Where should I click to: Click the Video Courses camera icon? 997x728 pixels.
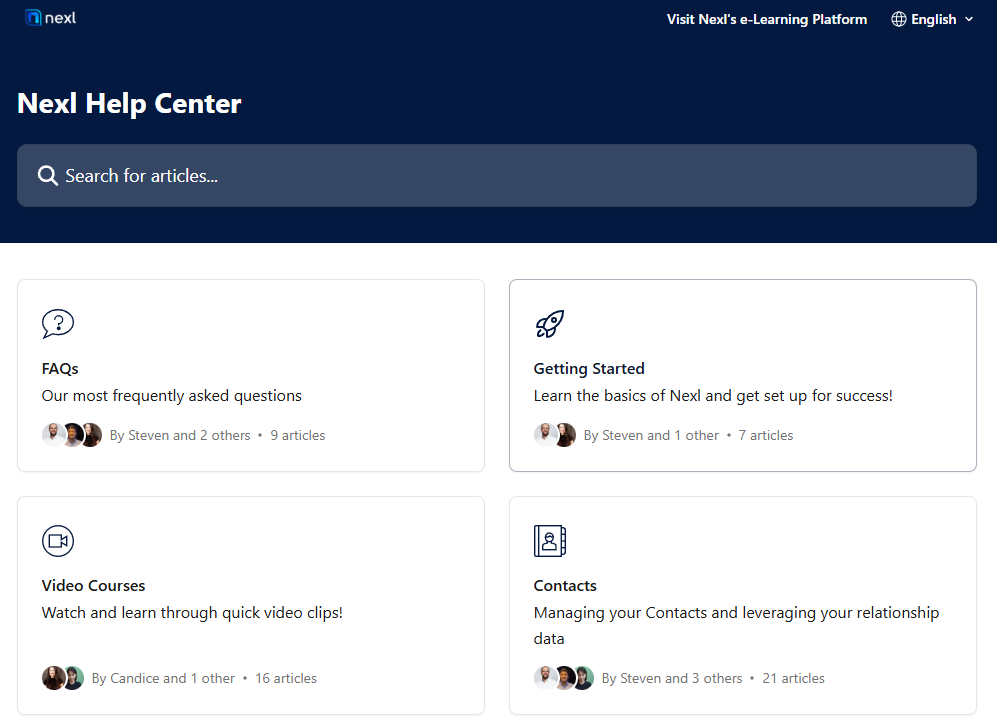[58, 541]
